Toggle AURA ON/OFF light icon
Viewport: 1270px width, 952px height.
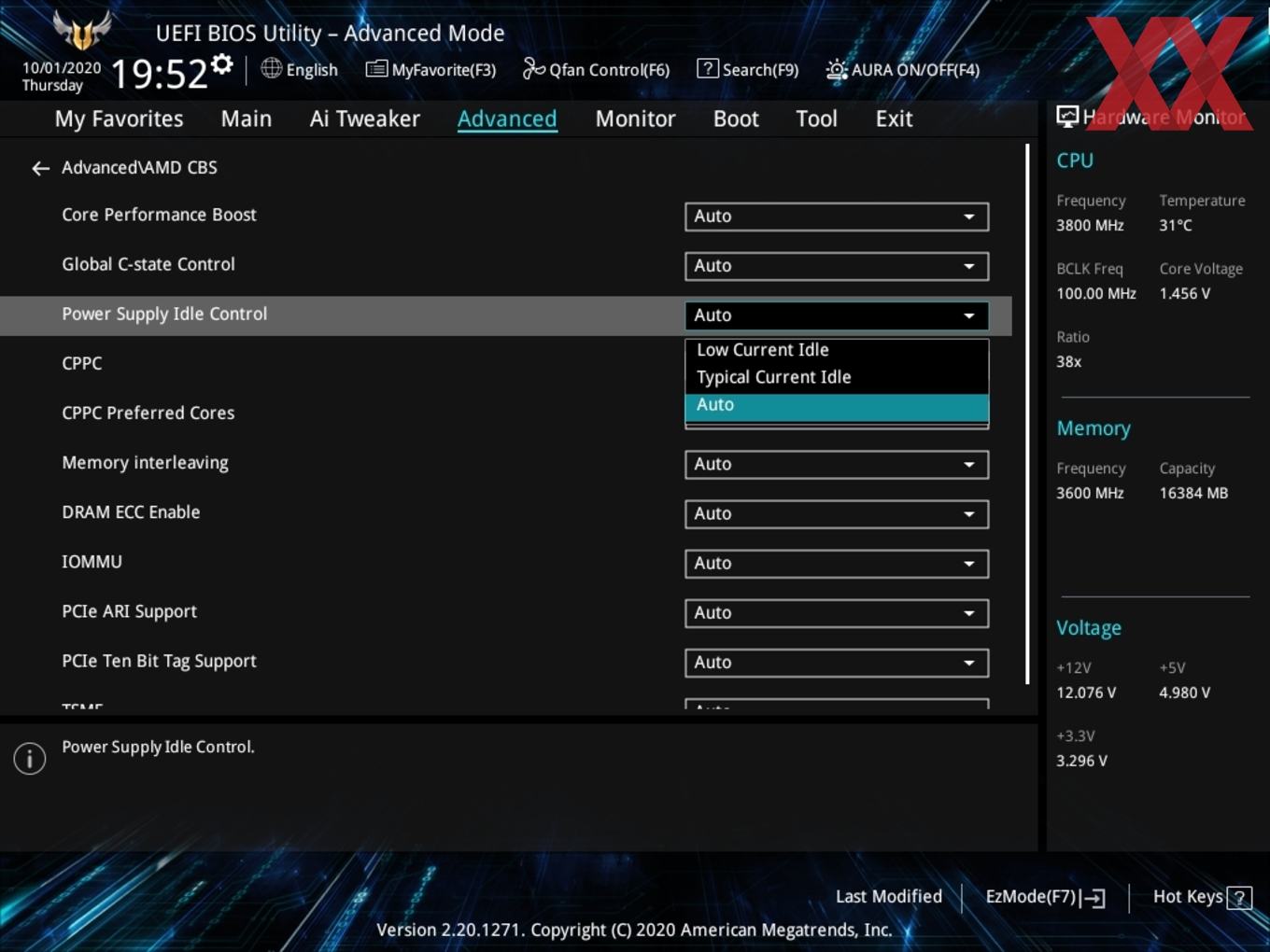[837, 69]
